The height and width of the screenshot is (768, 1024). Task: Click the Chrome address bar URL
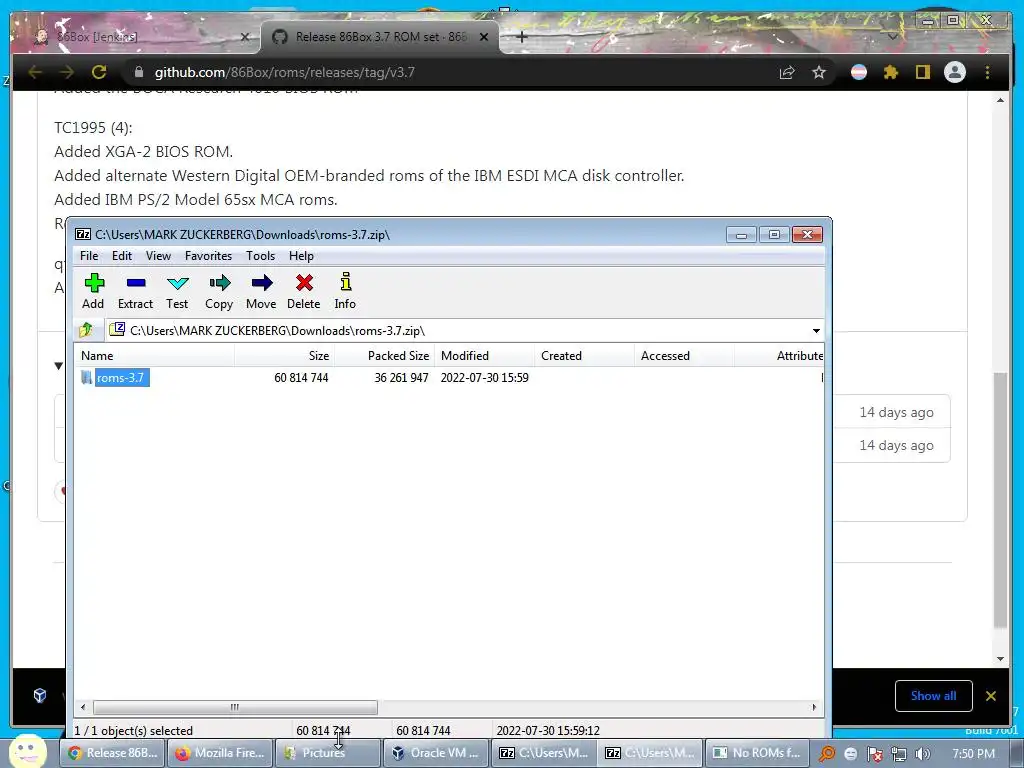[x=285, y=72]
